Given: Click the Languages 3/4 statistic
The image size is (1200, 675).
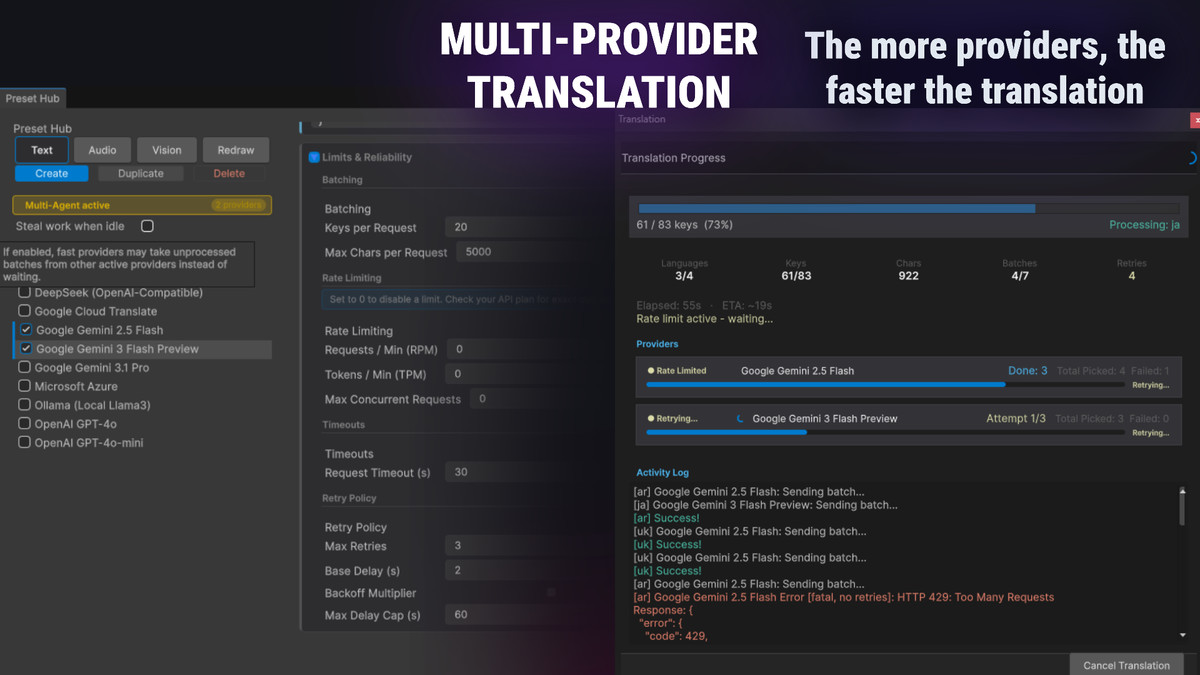Looking at the screenshot, I should click(684, 270).
